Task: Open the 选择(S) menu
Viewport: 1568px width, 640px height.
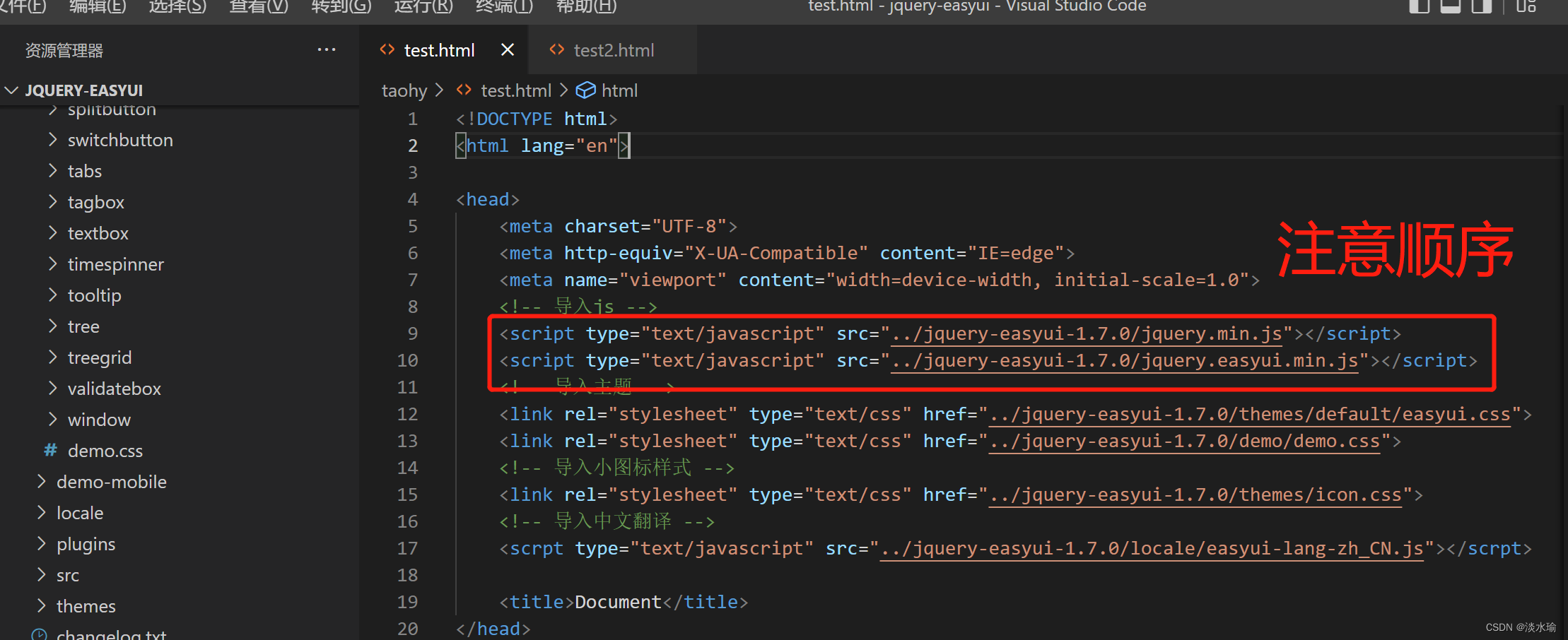Action: (x=177, y=6)
